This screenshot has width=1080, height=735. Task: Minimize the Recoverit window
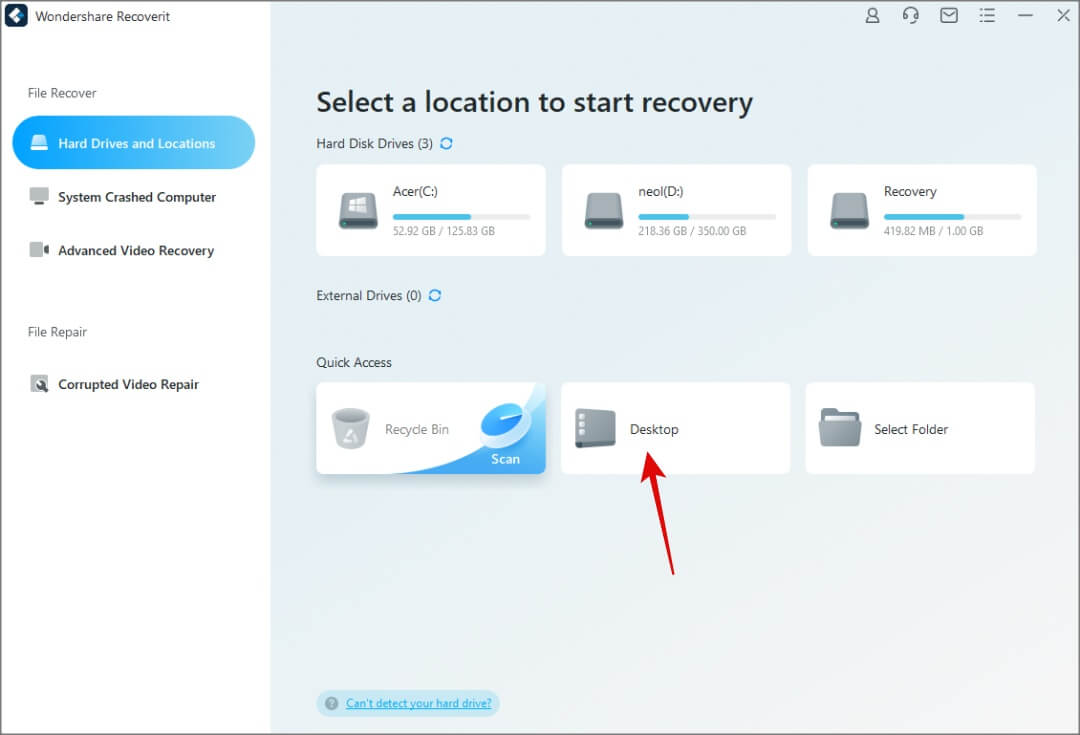point(1025,15)
